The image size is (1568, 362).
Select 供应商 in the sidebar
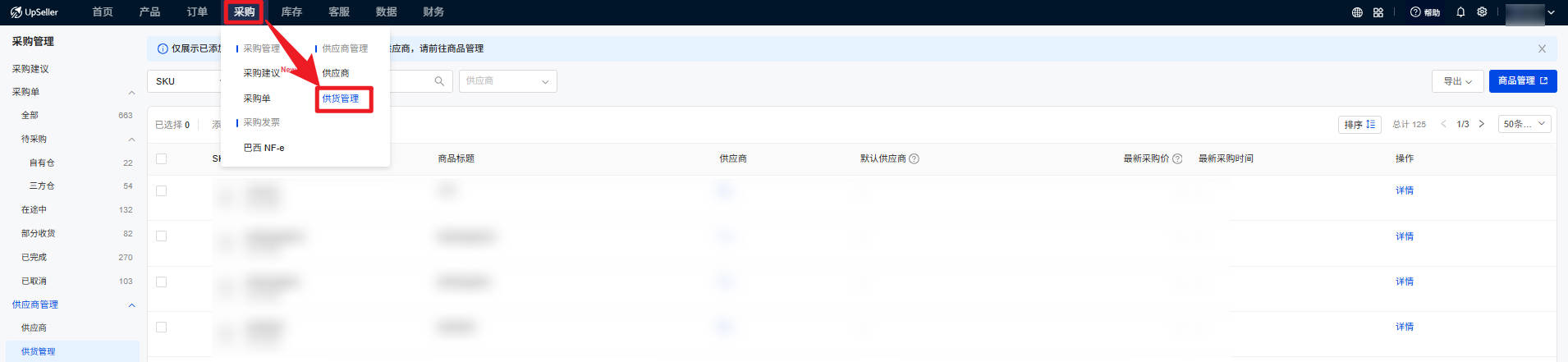click(x=34, y=328)
